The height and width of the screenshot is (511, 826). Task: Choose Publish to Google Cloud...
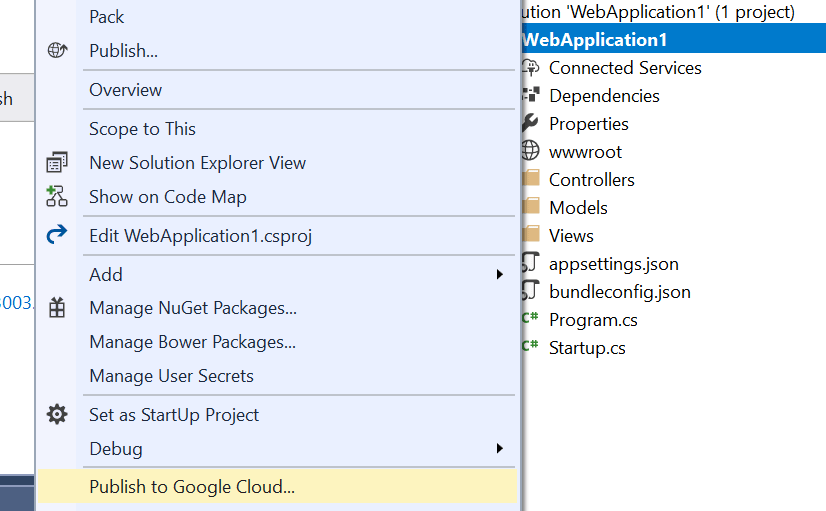point(277,487)
